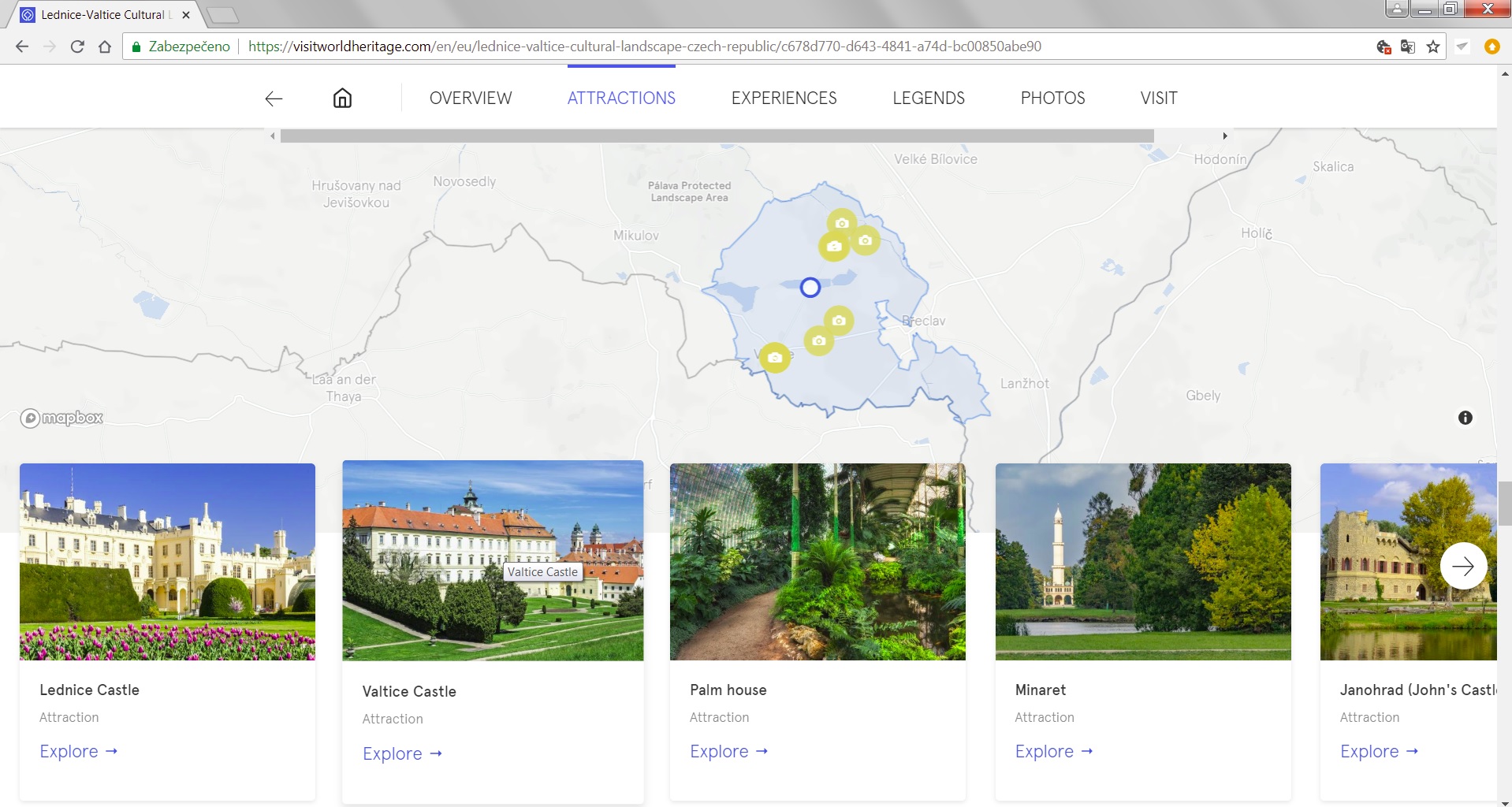
Task: Explore the Palm house attraction
Action: click(x=729, y=751)
